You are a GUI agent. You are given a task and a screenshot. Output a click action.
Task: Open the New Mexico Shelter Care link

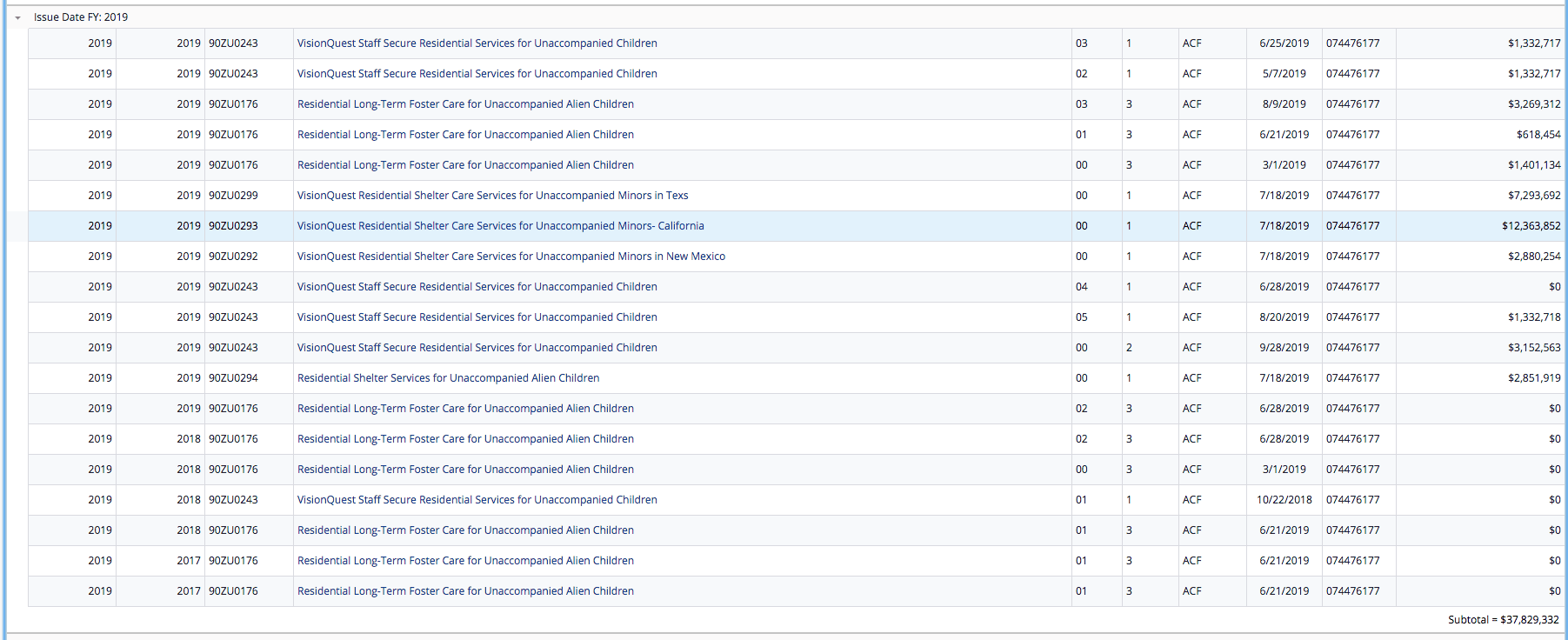pos(511,257)
